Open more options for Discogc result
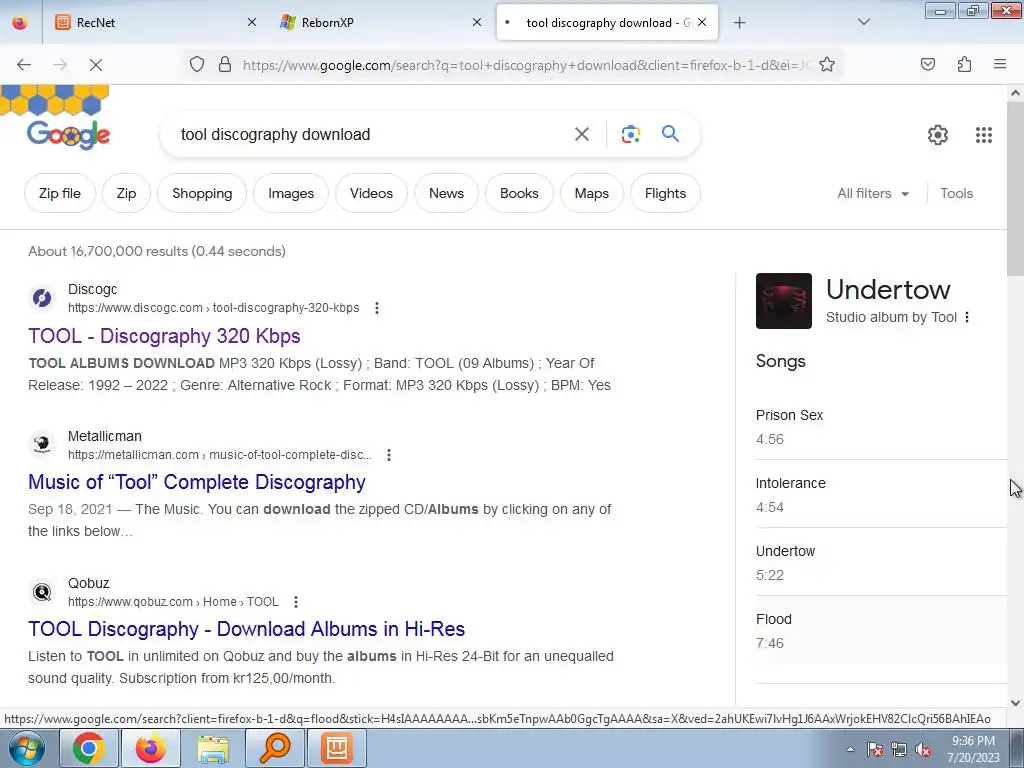Image resolution: width=1024 pixels, height=768 pixels. pos(377,308)
